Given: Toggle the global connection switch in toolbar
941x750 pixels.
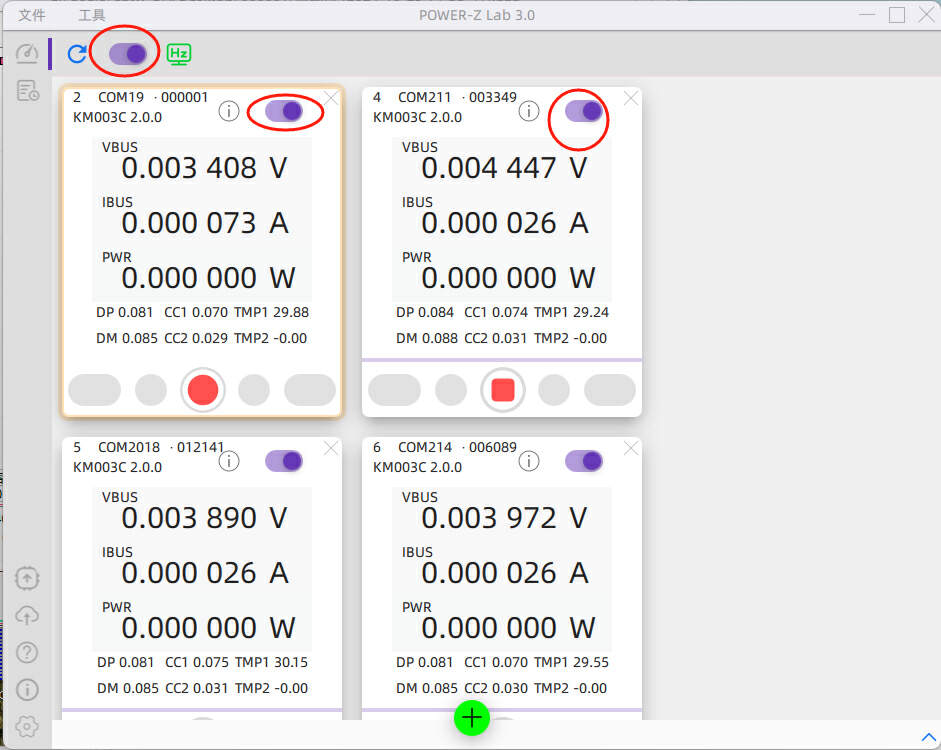Looking at the screenshot, I should (128, 54).
